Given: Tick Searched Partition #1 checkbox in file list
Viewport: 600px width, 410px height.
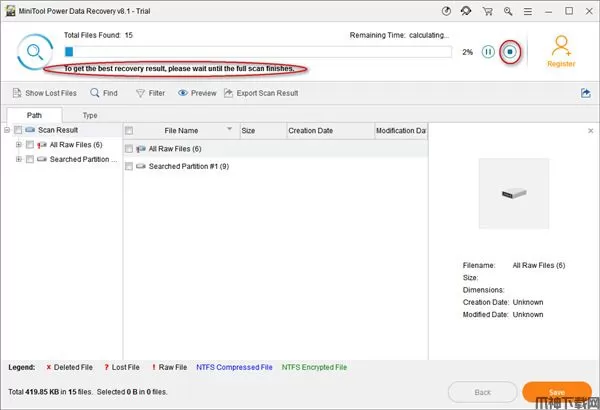Looking at the screenshot, I should (x=129, y=166).
